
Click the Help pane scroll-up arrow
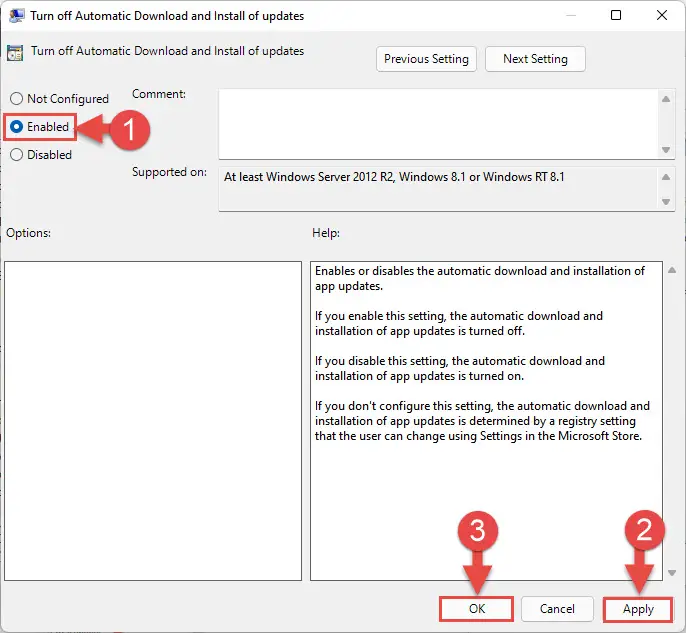672,270
